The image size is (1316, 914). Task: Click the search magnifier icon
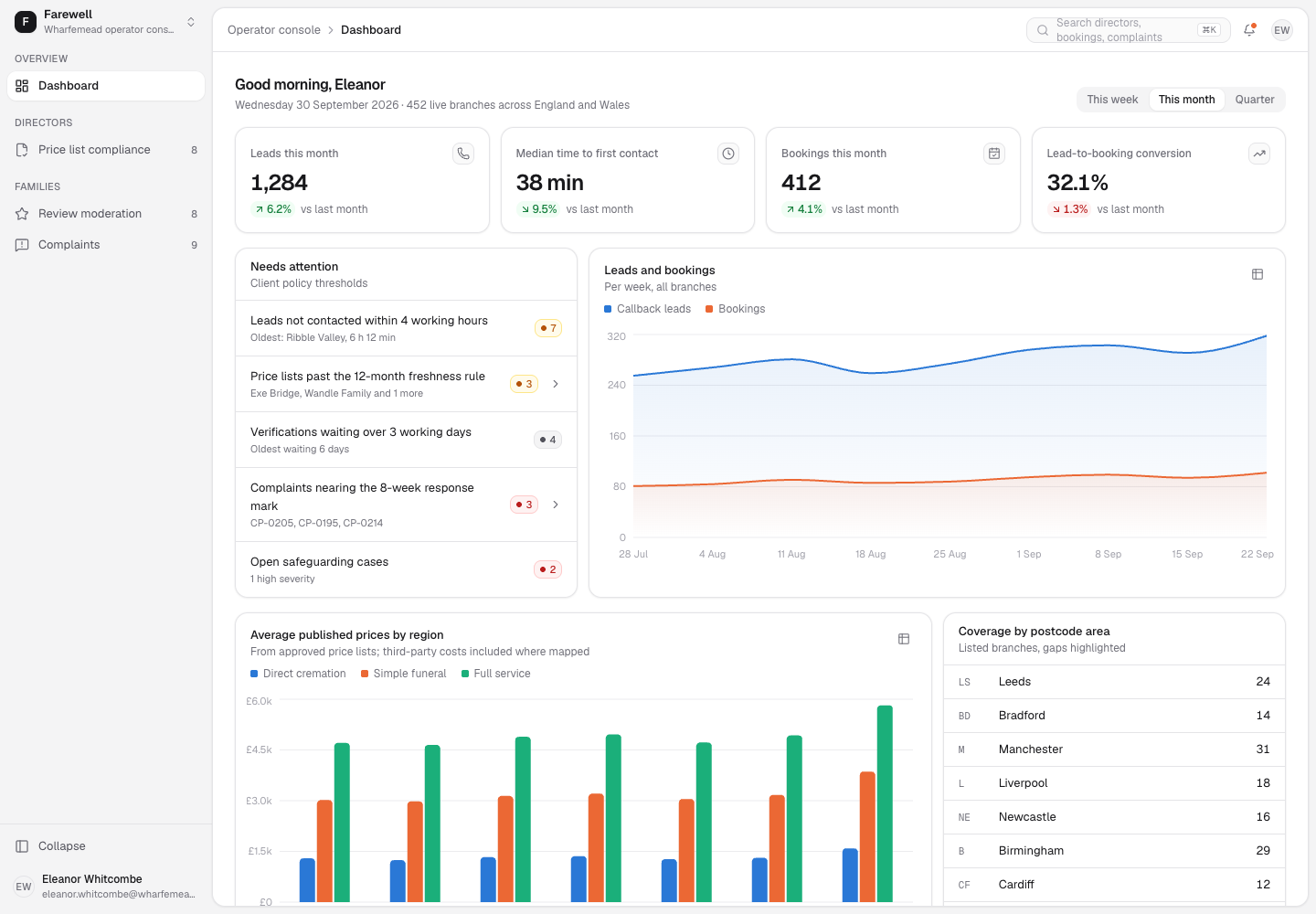(x=1043, y=30)
